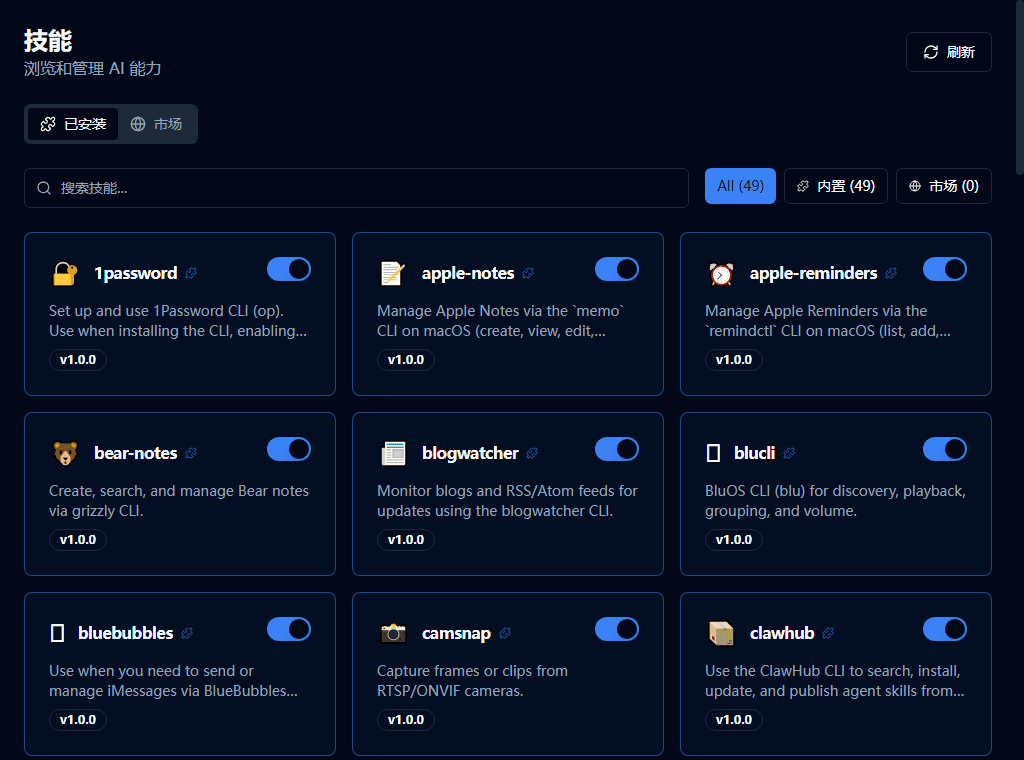Click the 1password lock icon
1024x760 pixels.
64,274
